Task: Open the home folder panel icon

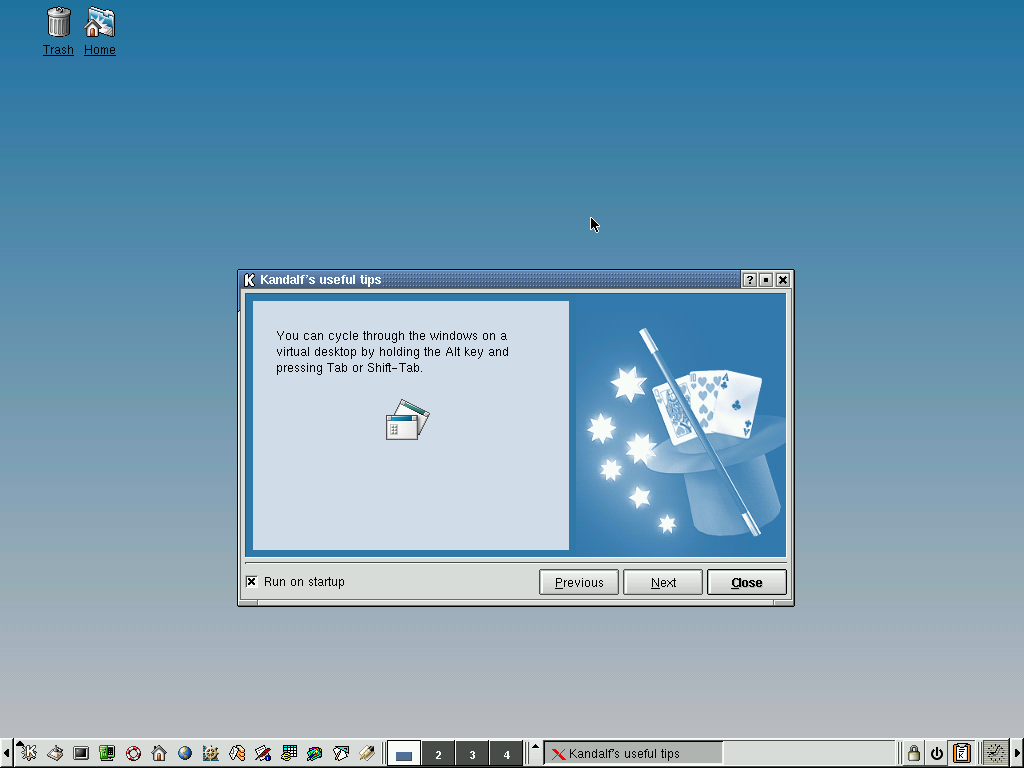Action: [159, 753]
